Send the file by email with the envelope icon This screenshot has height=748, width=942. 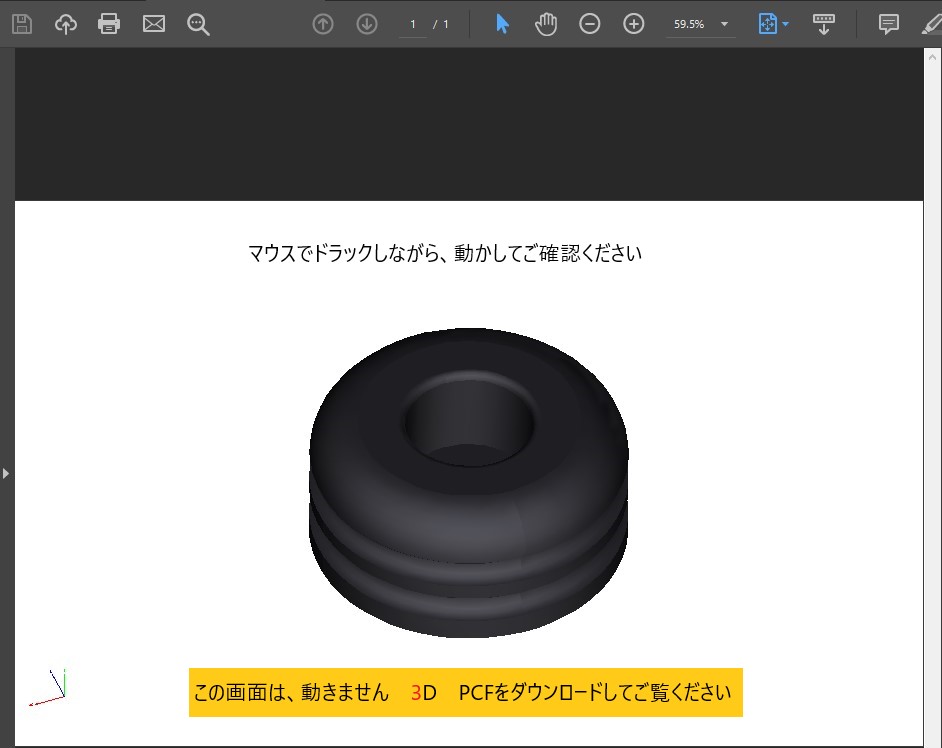click(154, 24)
